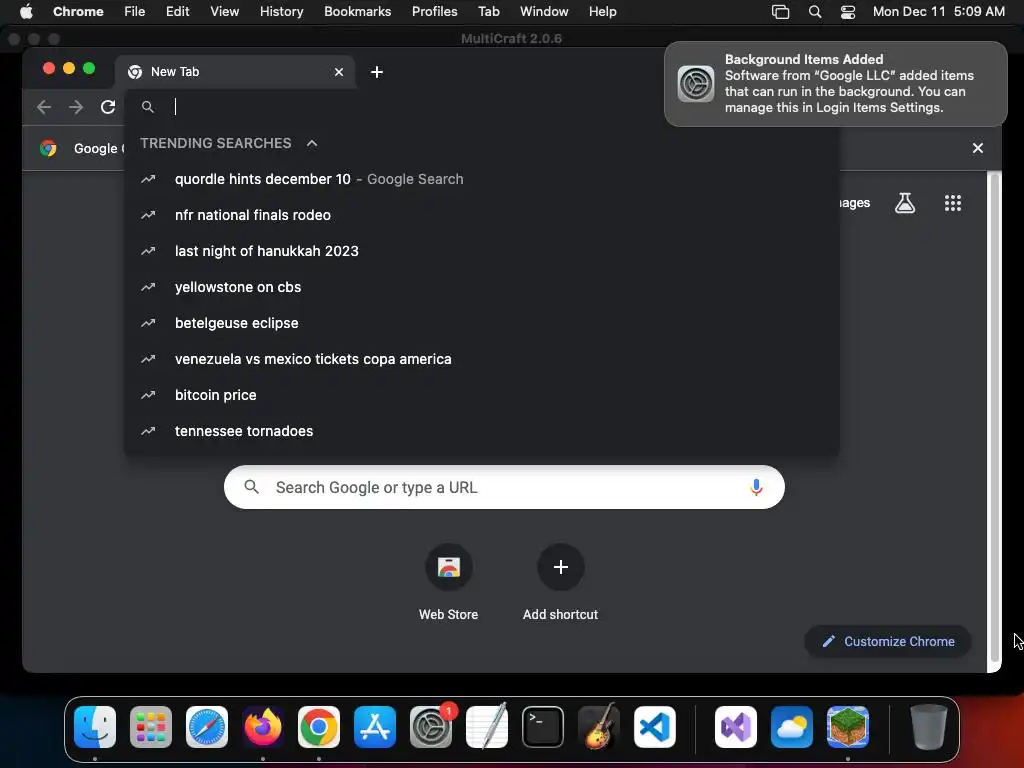Select venezuela vs mexico tickets suggestion
Screen dimensions: 1024x768
[x=482, y=359]
